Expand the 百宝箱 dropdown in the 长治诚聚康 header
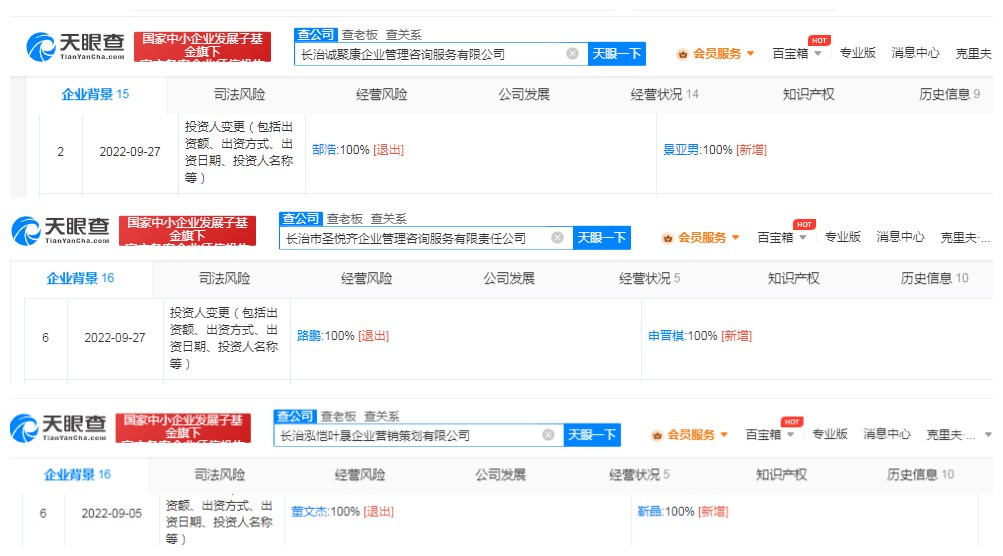The width and height of the screenshot is (1003, 556). click(x=817, y=54)
